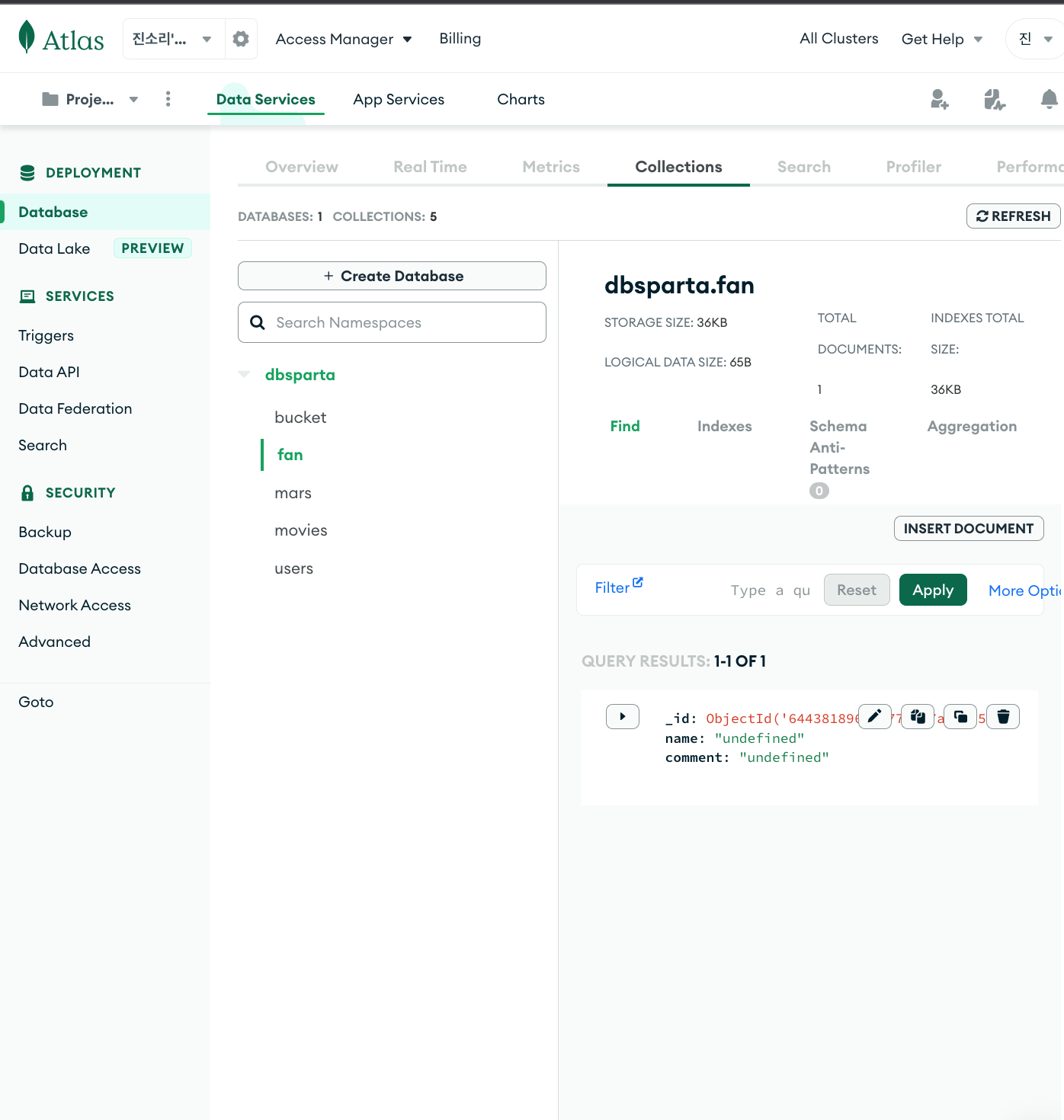This screenshot has width=1064, height=1120.
Task: Open Database in the sidebar
Action: pos(105,212)
